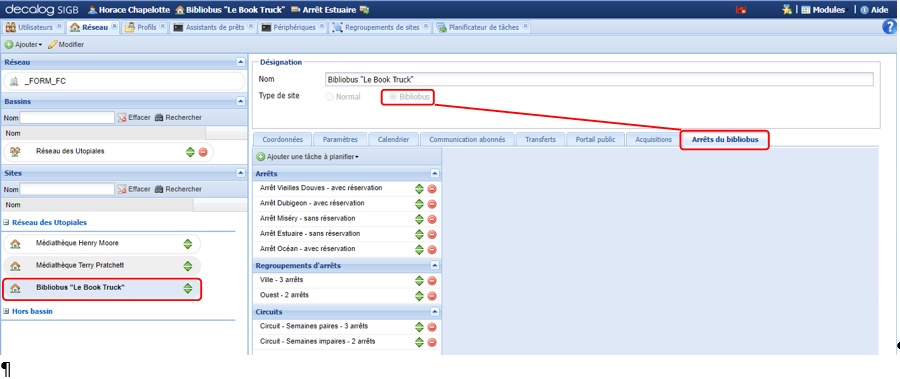Close the Réseau tab

(114, 26)
